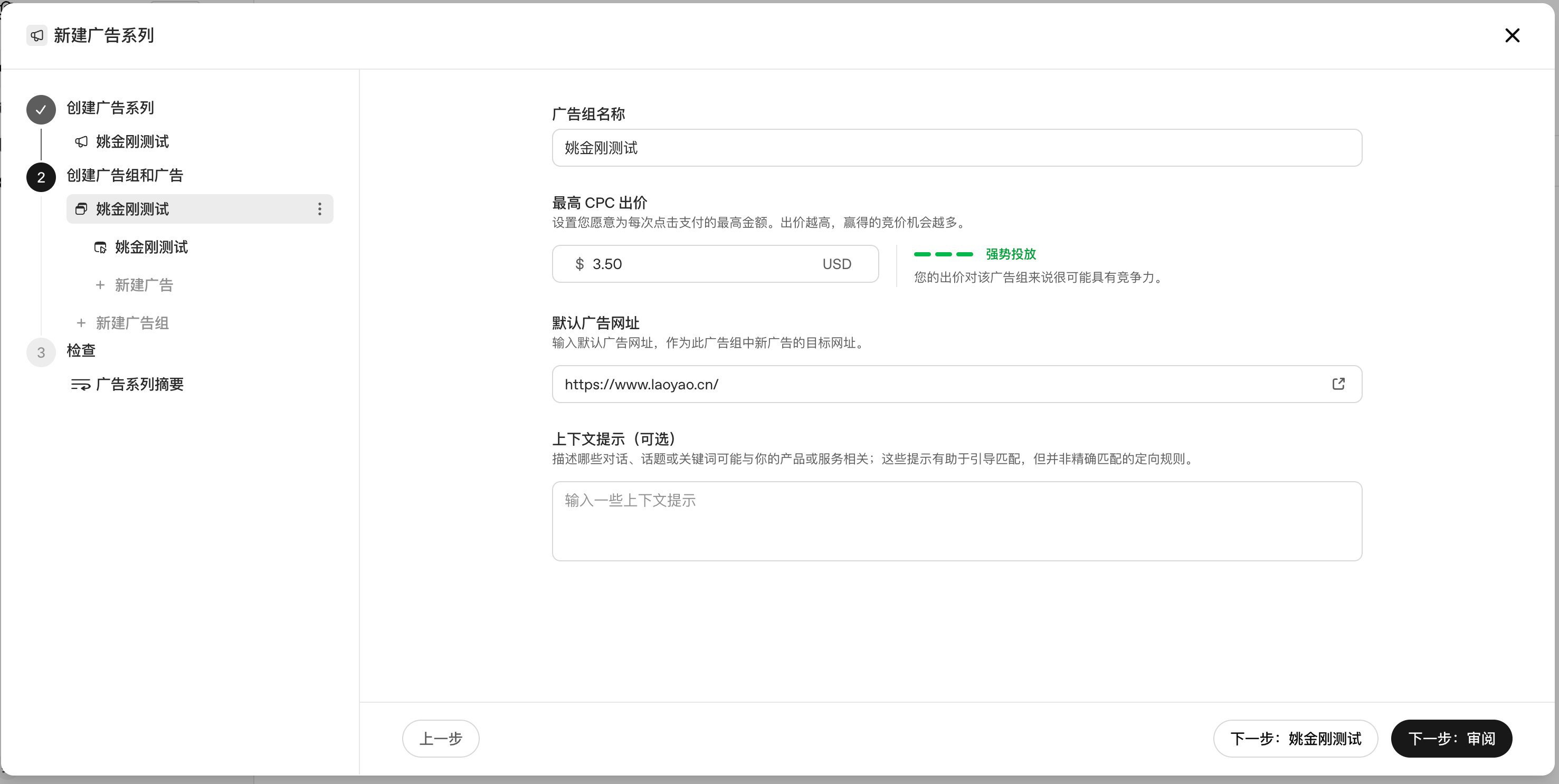Focus the 默认广告网址 URL field
1559x784 pixels.
tap(957, 384)
